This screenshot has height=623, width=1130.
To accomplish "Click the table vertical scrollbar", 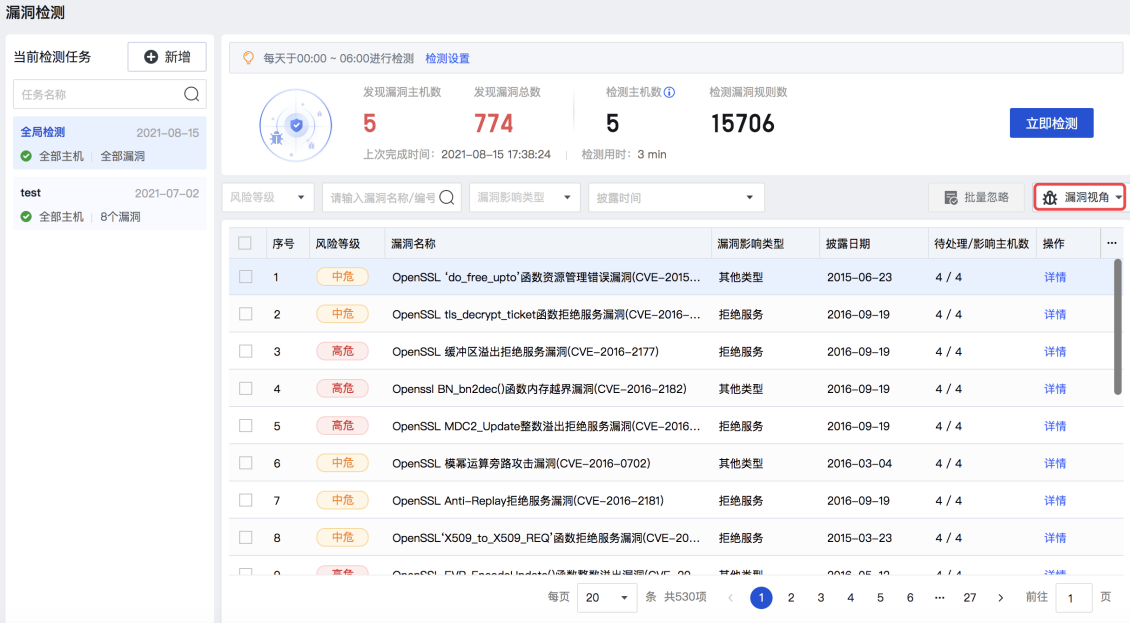I will tap(1117, 325).
